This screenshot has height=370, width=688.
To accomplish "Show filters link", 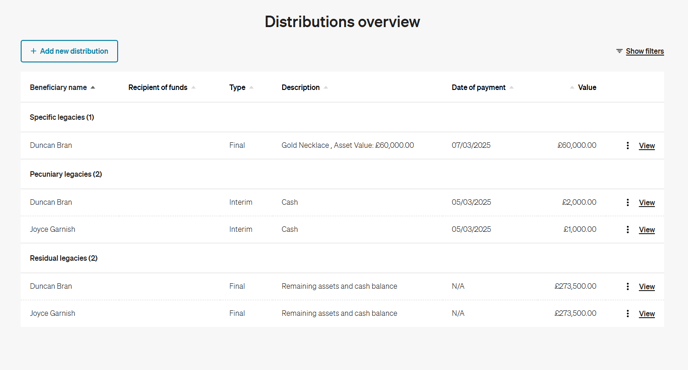I will click(645, 51).
